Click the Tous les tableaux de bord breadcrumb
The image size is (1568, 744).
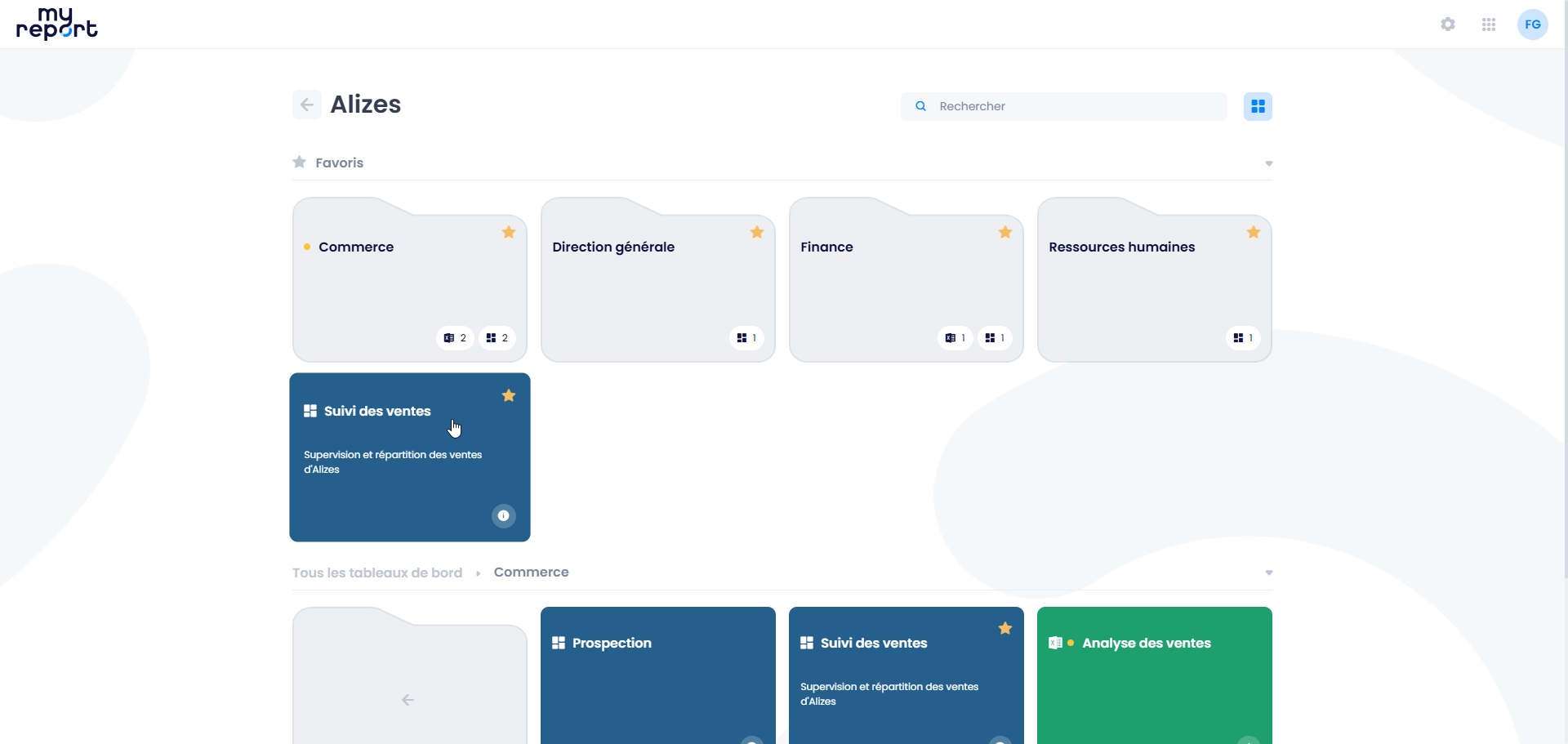click(377, 572)
